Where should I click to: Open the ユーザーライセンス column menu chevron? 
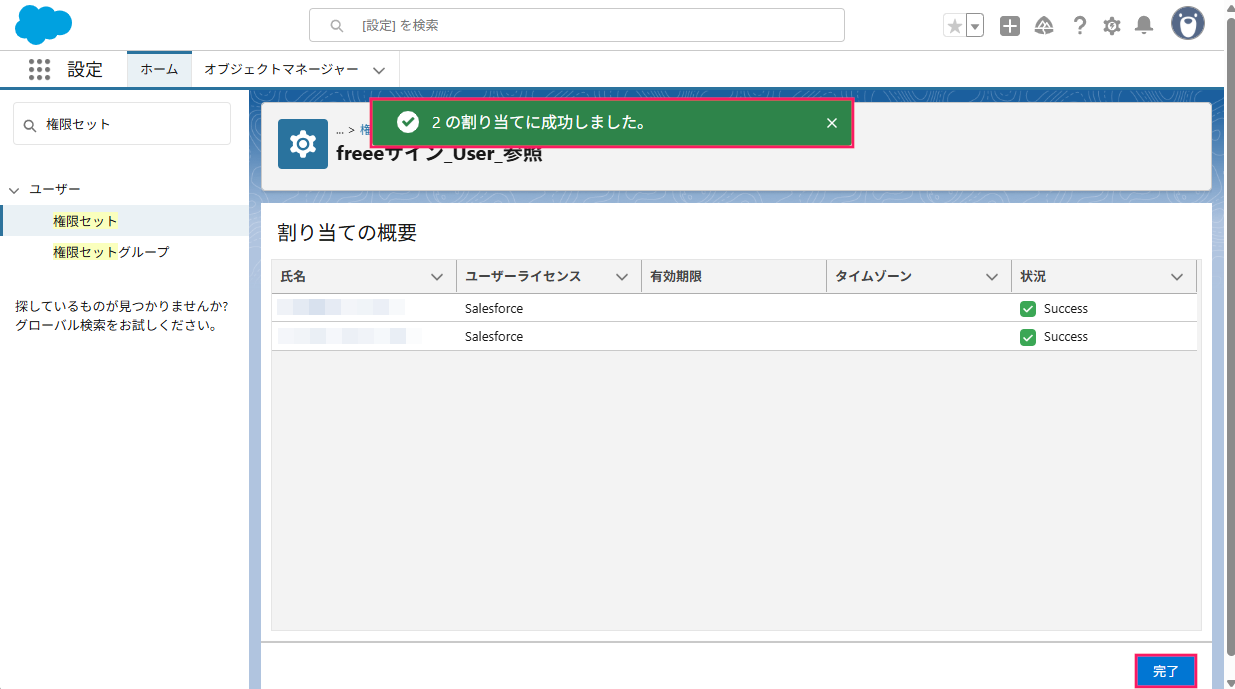[x=622, y=277]
